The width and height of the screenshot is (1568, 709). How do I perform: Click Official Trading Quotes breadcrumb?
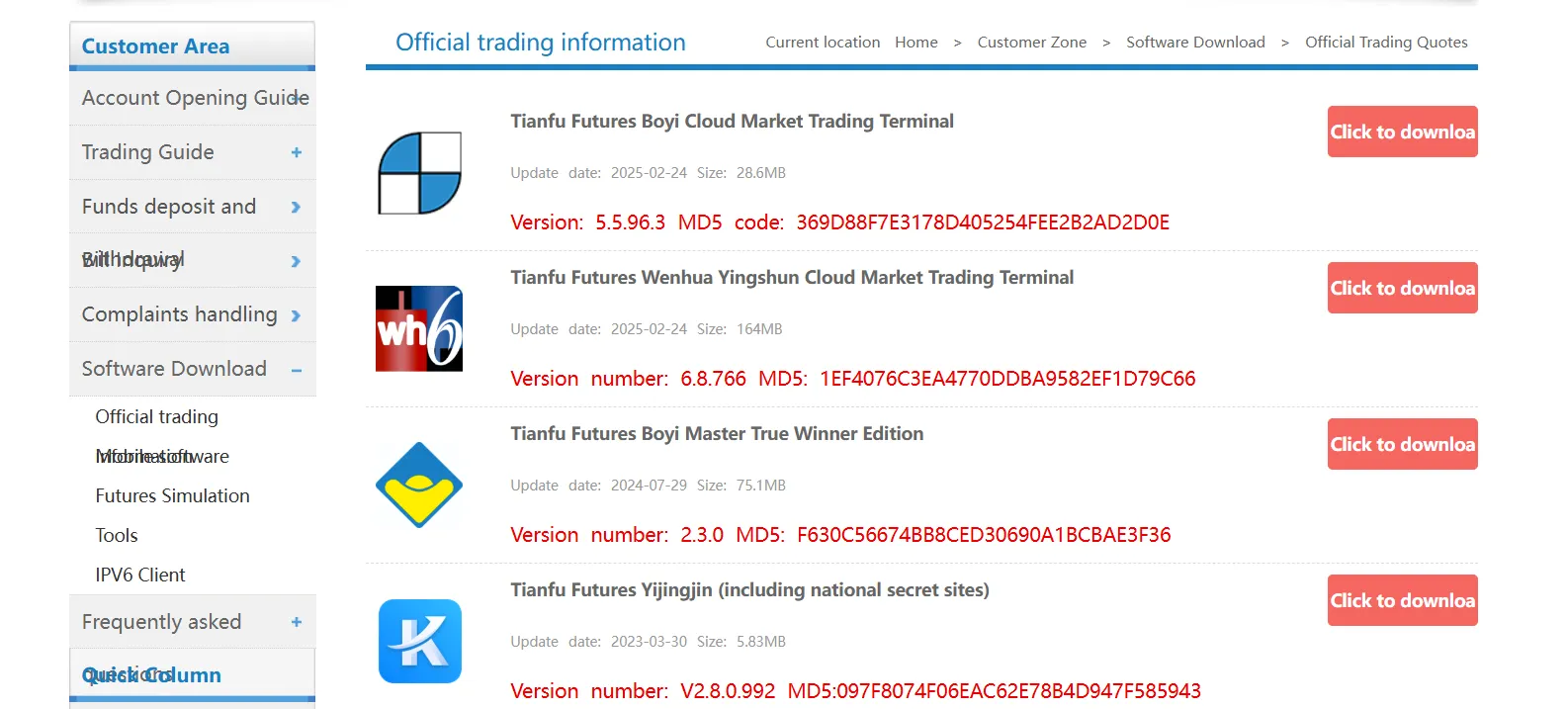tap(1386, 43)
